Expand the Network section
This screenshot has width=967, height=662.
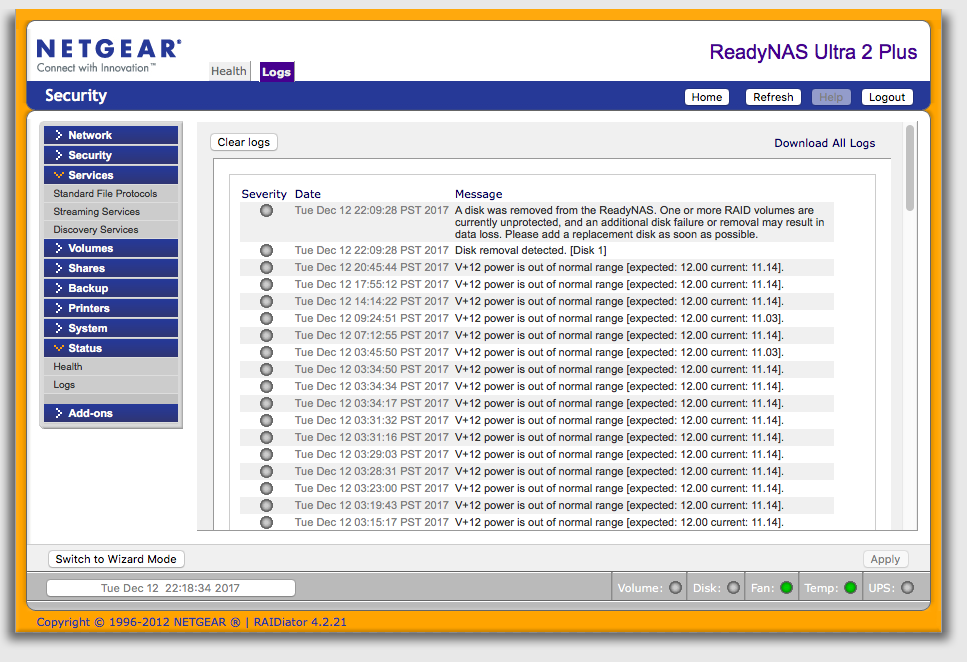[x=110, y=134]
